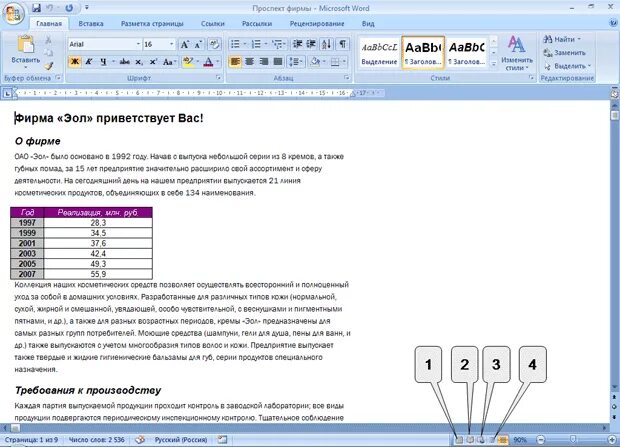Sort text with A-Z sort icon
Image resolution: width=620 pixels, height=447 pixels.
(x=327, y=44)
